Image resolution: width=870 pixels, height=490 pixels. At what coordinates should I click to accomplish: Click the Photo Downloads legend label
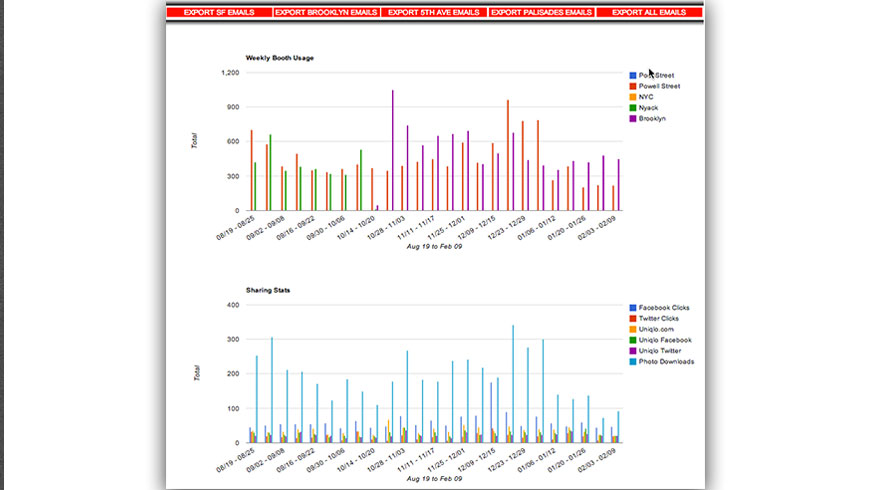click(x=666, y=362)
